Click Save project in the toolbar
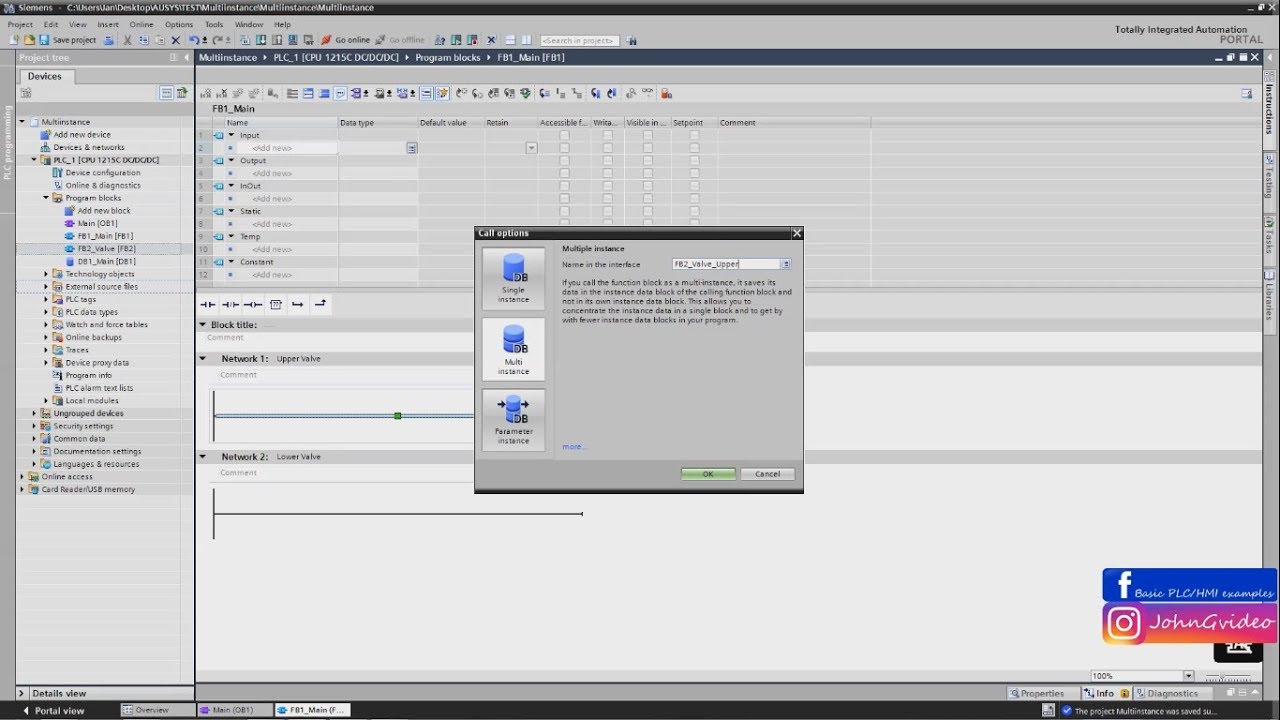 point(68,40)
